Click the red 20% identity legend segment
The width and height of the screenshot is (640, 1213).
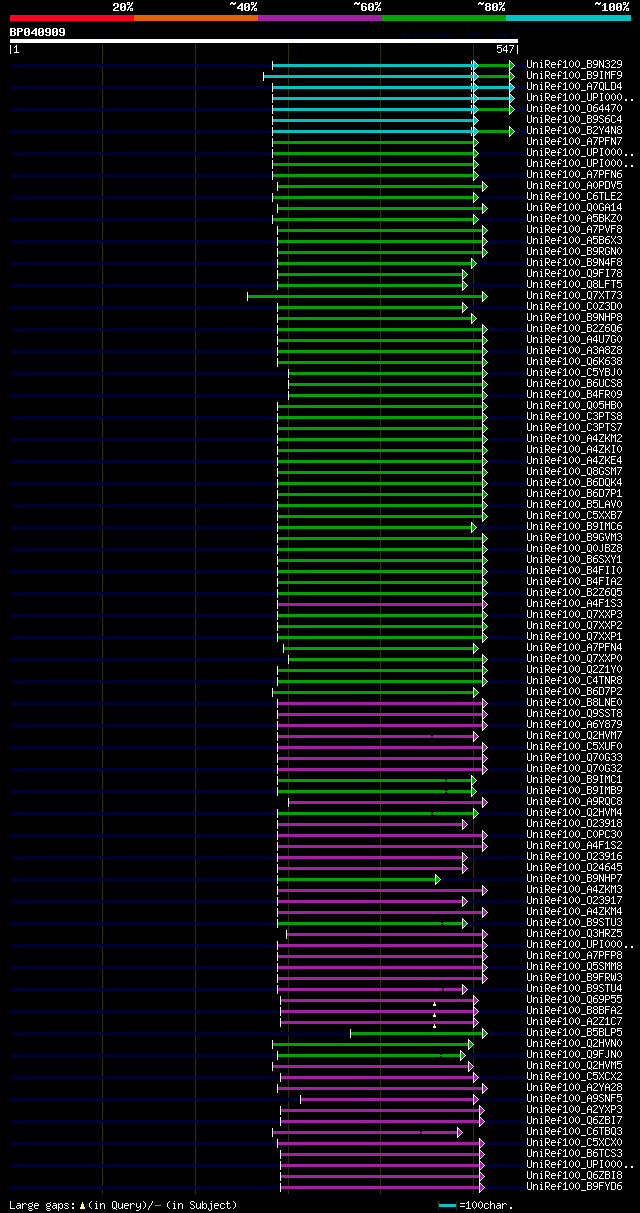72,17
